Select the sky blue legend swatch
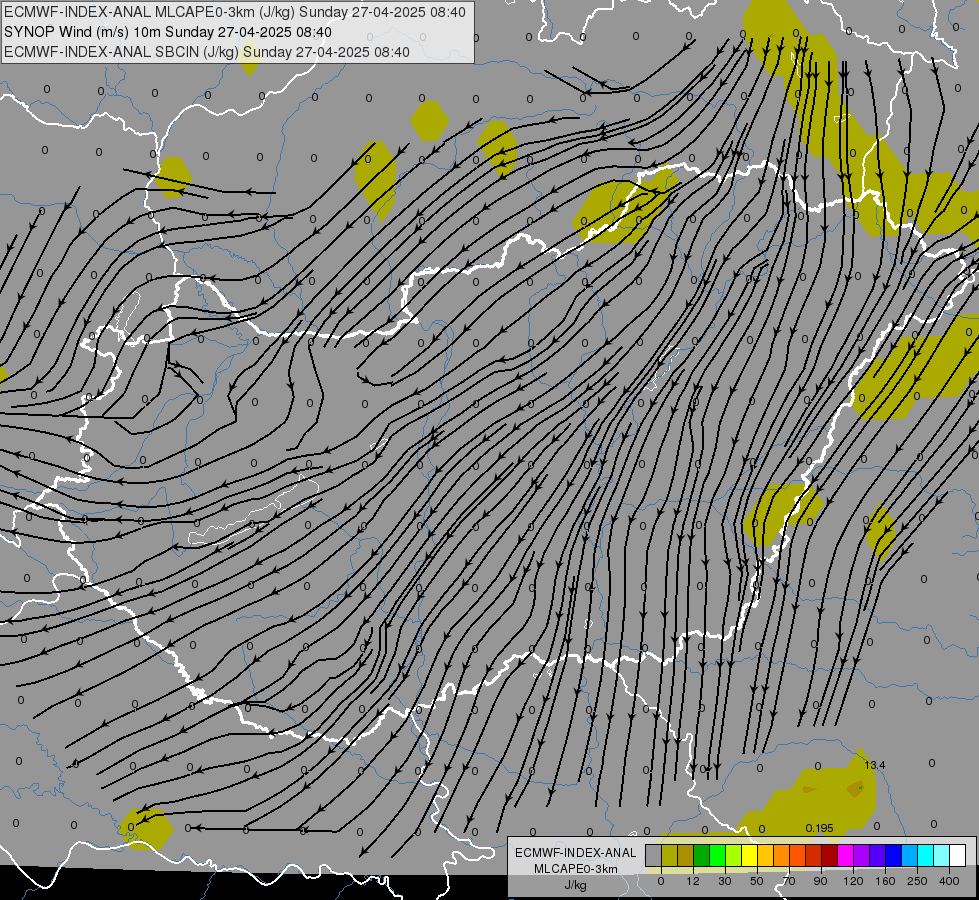The width and height of the screenshot is (979, 900). (910, 855)
